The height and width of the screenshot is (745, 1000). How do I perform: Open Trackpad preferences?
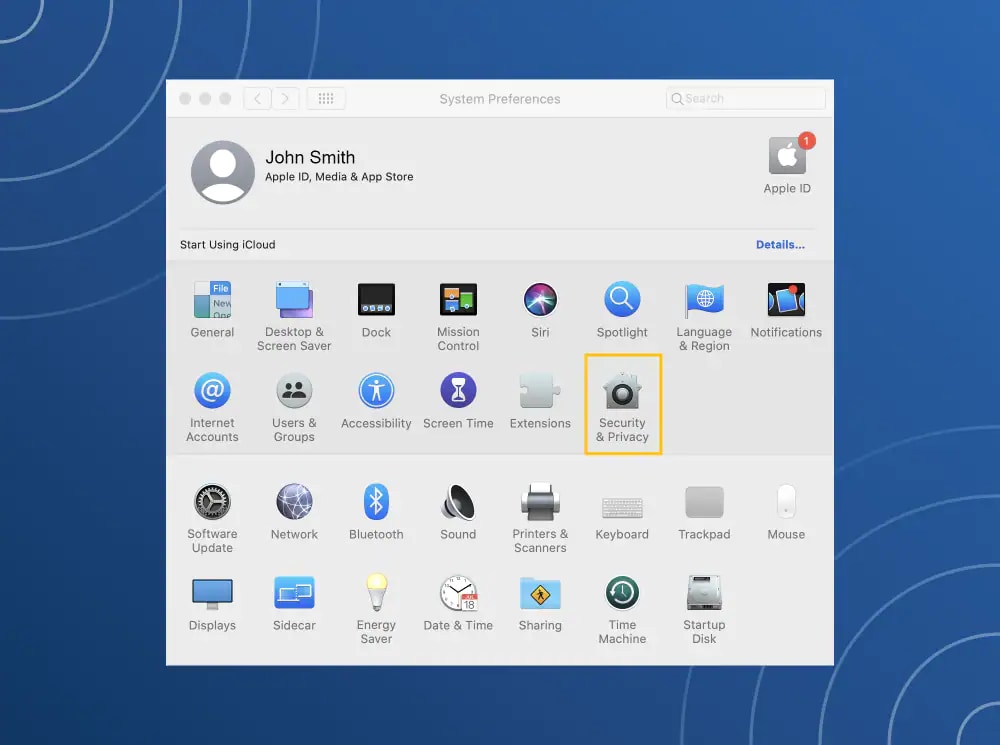click(x=704, y=512)
